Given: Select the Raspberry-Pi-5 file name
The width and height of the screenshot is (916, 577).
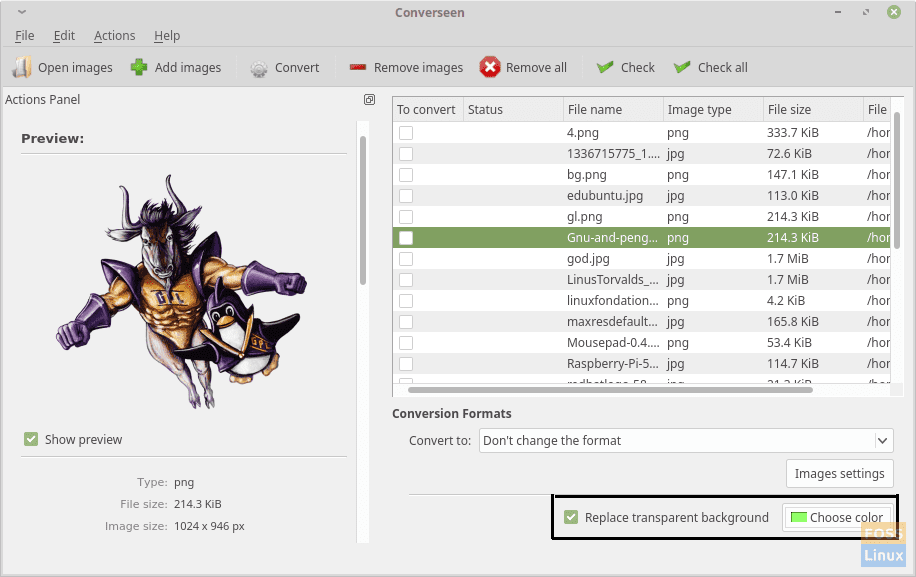Looking at the screenshot, I should click(x=613, y=364).
